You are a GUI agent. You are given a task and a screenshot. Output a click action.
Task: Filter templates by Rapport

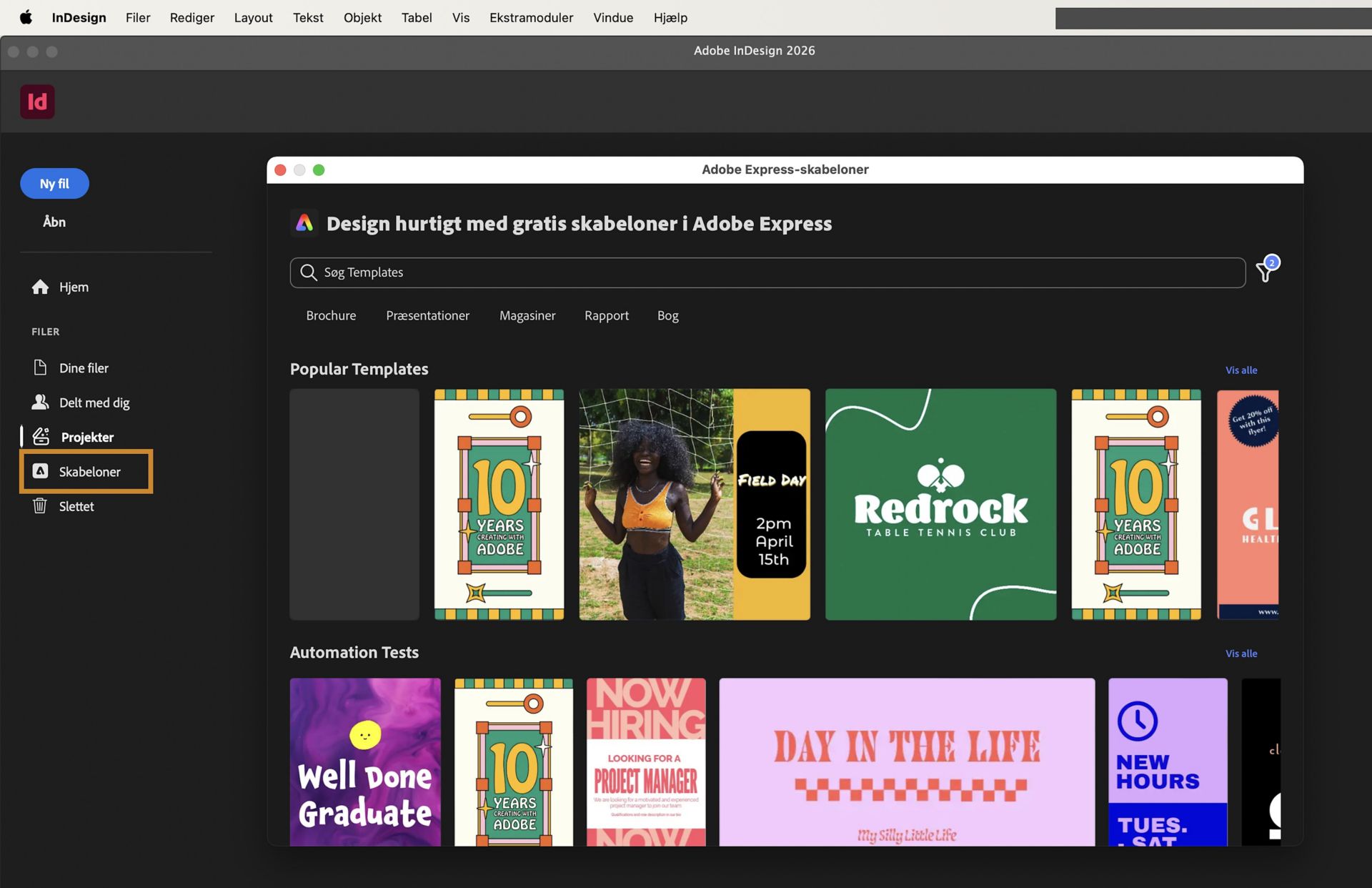(x=606, y=315)
